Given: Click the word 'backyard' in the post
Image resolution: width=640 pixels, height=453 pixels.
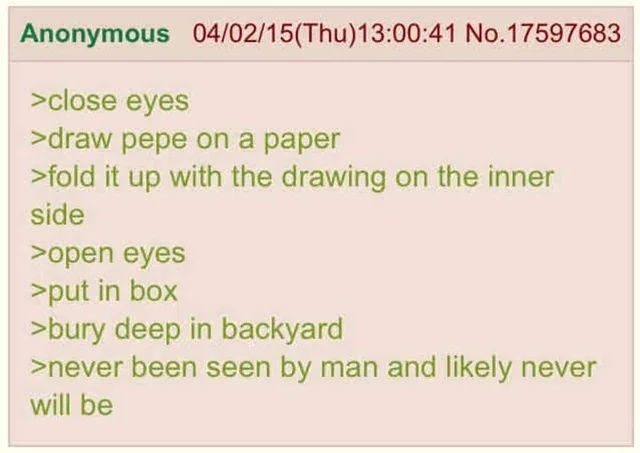Looking at the screenshot, I should pyautogui.click(x=282, y=330).
